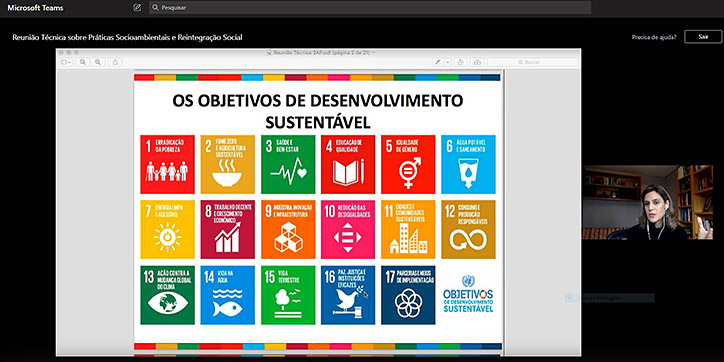724x362 pixels.
Task: Click the zoom out magnifier icon
Action: (x=83, y=62)
